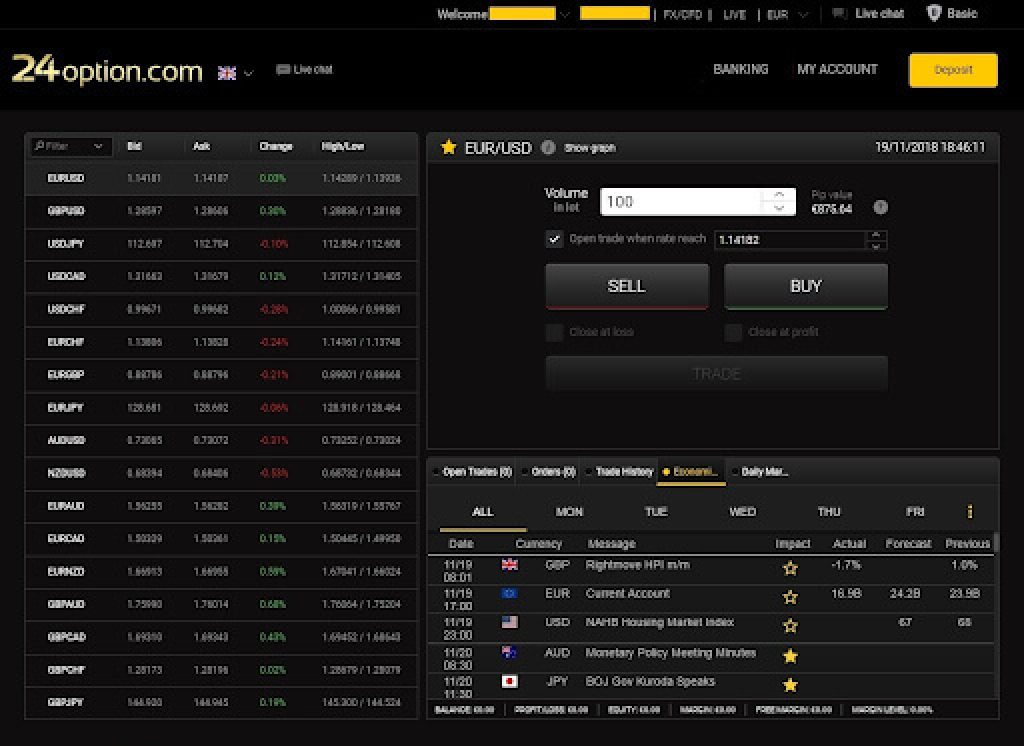Click the trigger rate input field
The height and width of the screenshot is (746, 1024).
pos(790,240)
